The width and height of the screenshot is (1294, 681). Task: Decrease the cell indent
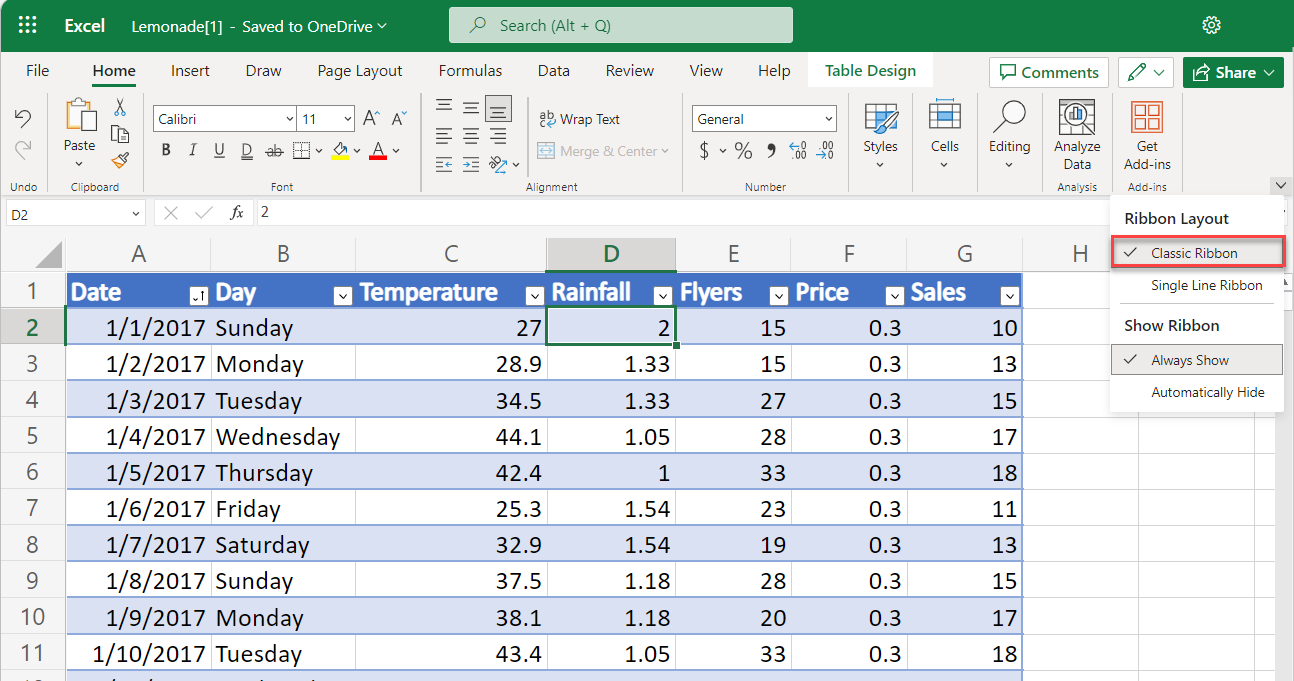444,164
